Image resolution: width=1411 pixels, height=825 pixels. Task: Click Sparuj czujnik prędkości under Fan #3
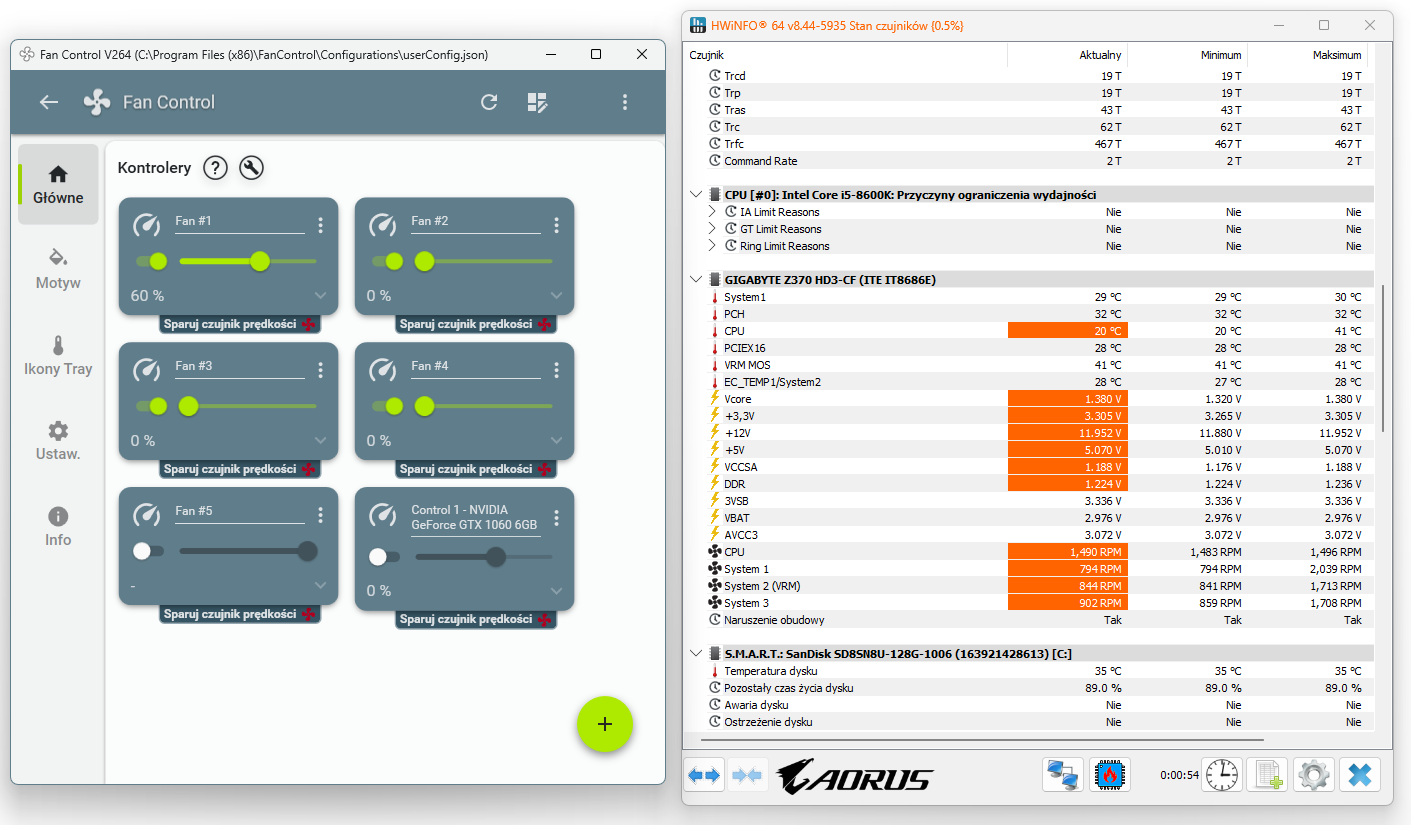pyautogui.click(x=240, y=469)
